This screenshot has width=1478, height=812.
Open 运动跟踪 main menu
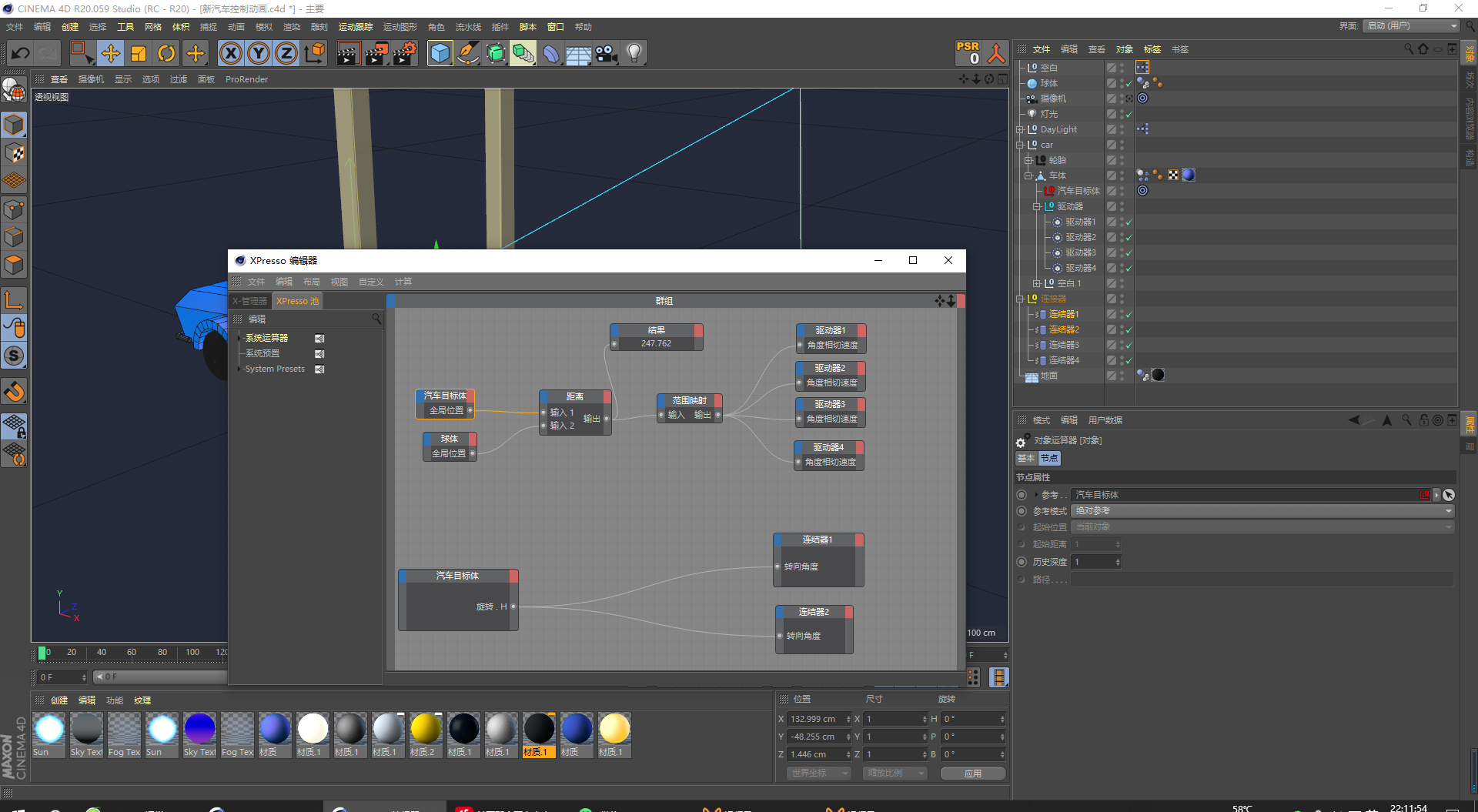coord(355,27)
